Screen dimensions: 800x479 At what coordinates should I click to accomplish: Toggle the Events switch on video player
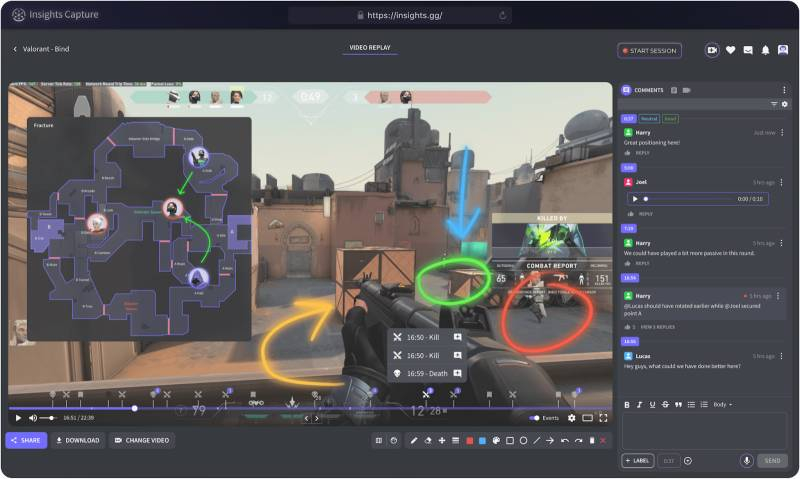[536, 418]
